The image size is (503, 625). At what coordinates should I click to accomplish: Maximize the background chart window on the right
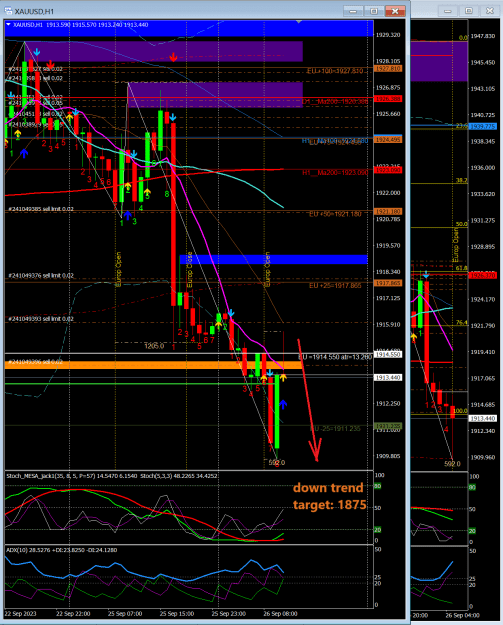click(469, 11)
